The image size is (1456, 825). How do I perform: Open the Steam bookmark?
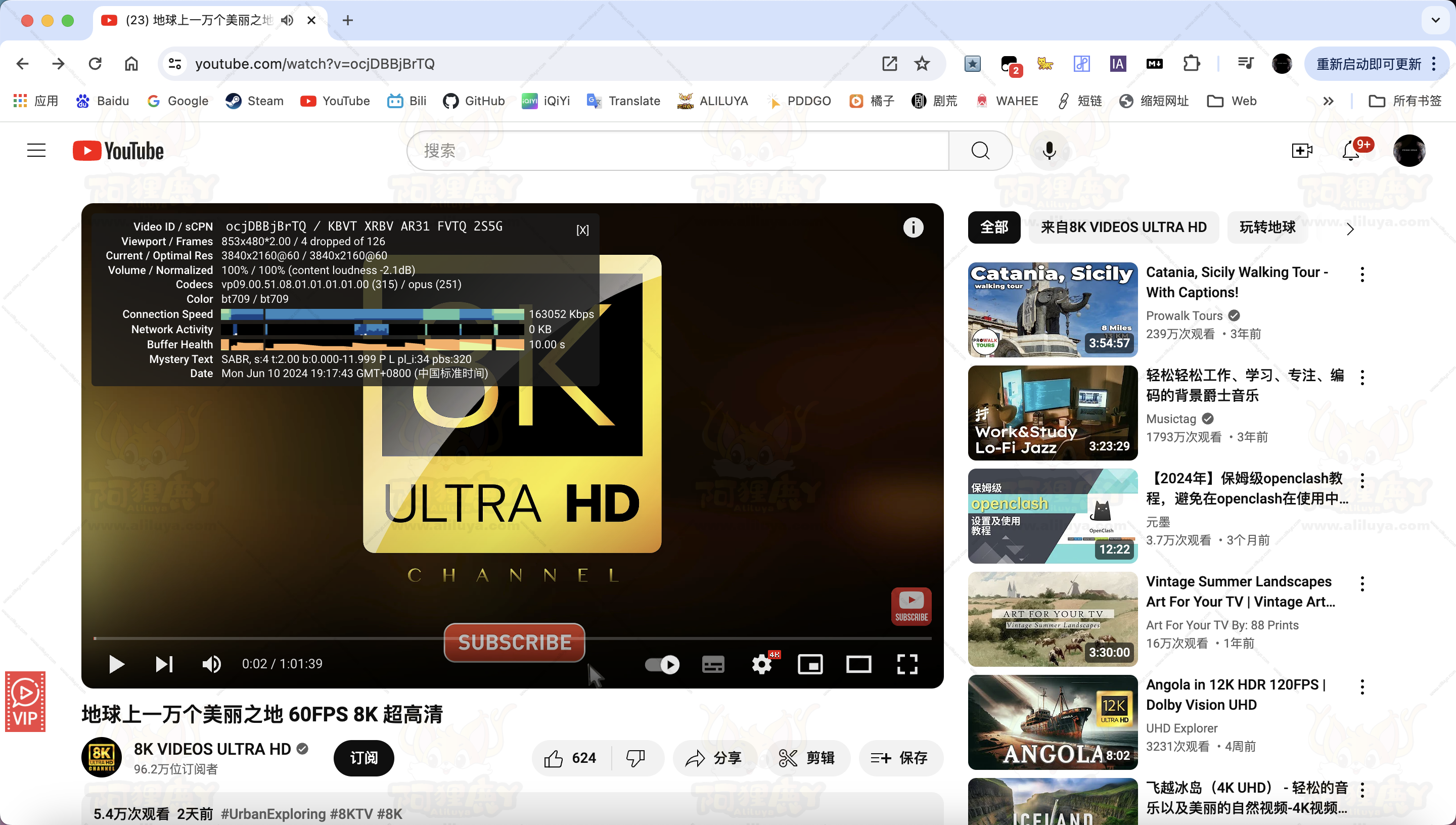point(254,102)
